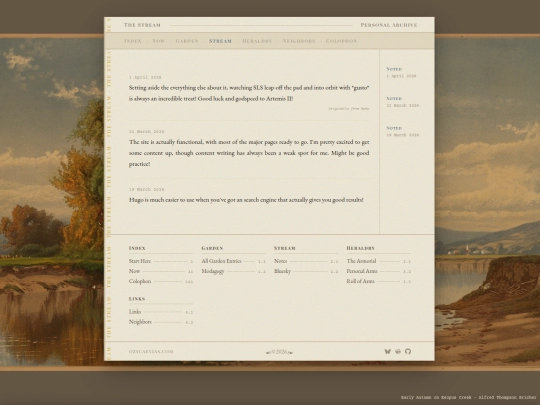Open the Bluesky butterfly icon in footer
This screenshot has width=540, height=405.
coord(387,351)
